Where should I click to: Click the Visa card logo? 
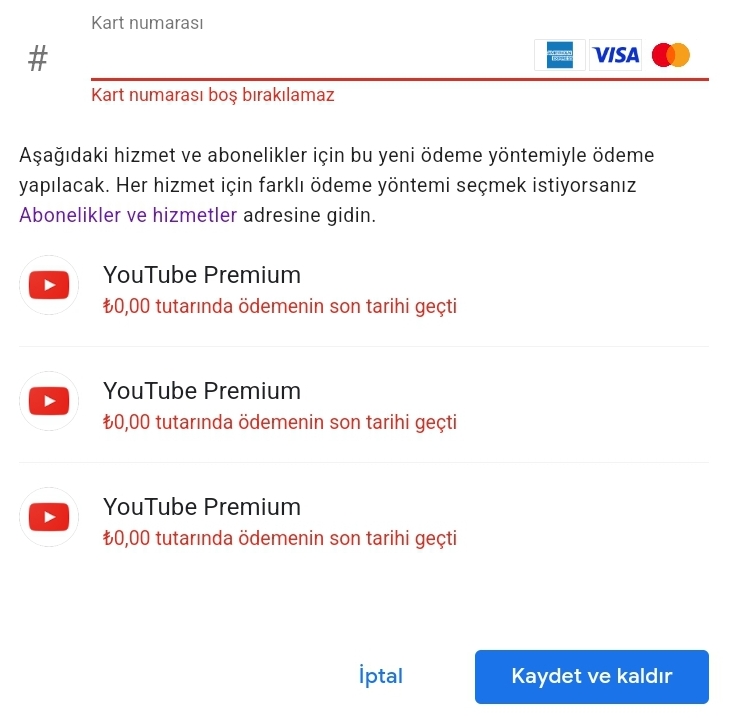point(615,55)
